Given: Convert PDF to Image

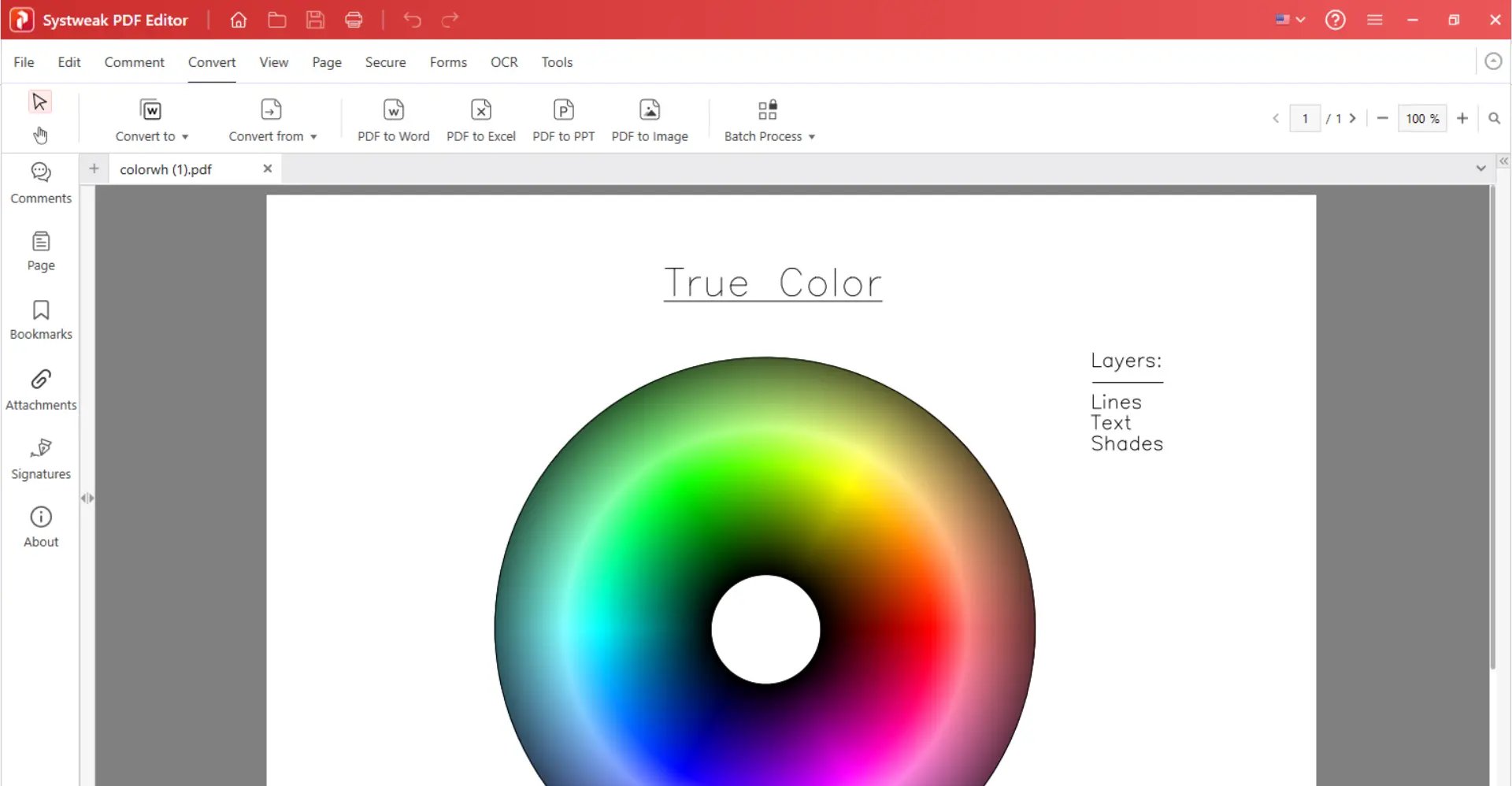Looking at the screenshot, I should [650, 120].
